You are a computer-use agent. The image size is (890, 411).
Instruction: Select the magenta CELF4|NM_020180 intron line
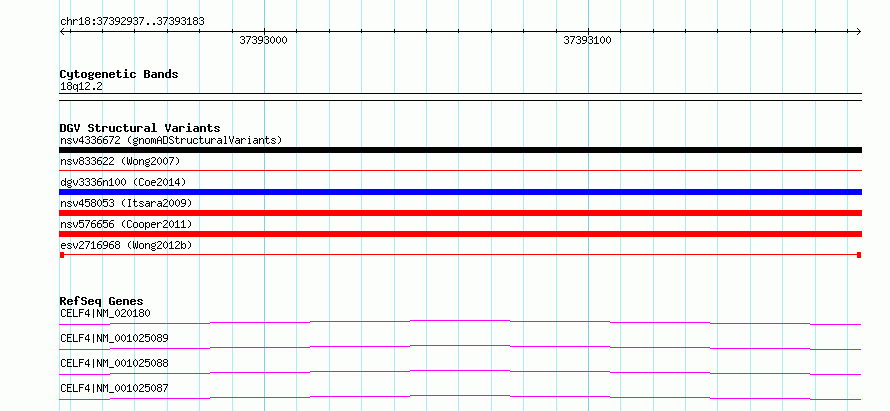click(x=460, y=322)
